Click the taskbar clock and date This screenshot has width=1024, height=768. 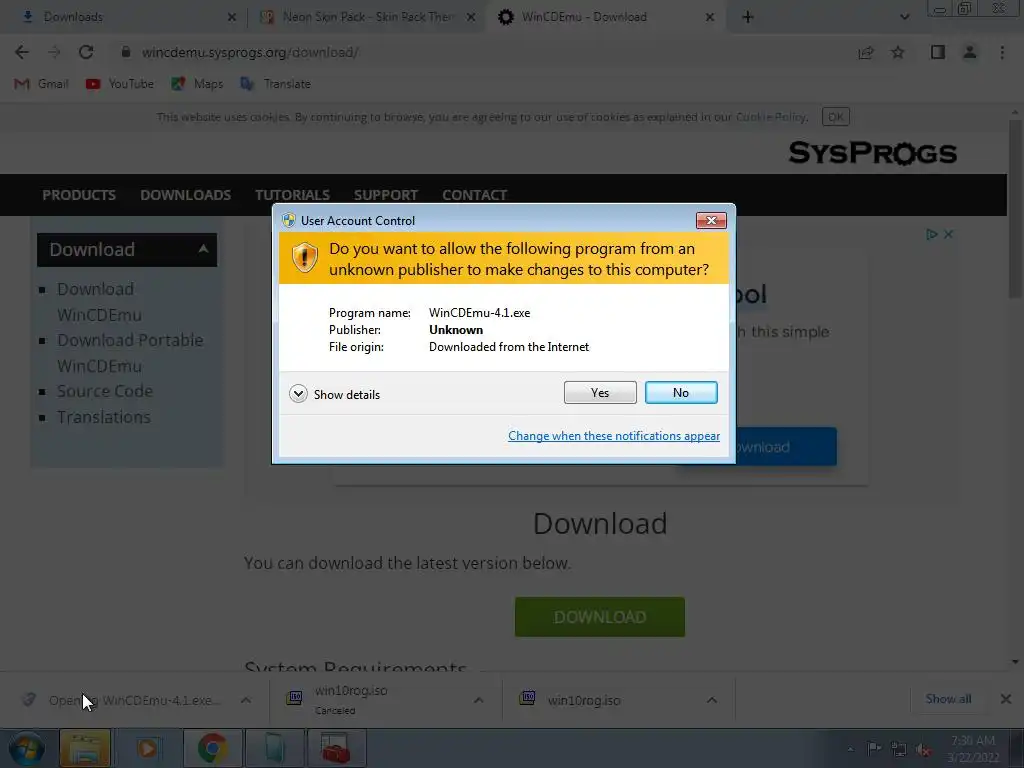click(973, 749)
